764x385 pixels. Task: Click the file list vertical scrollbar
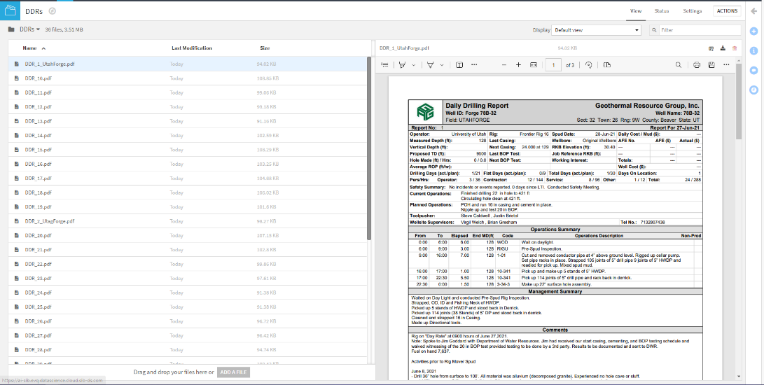pyautogui.click(x=369, y=149)
